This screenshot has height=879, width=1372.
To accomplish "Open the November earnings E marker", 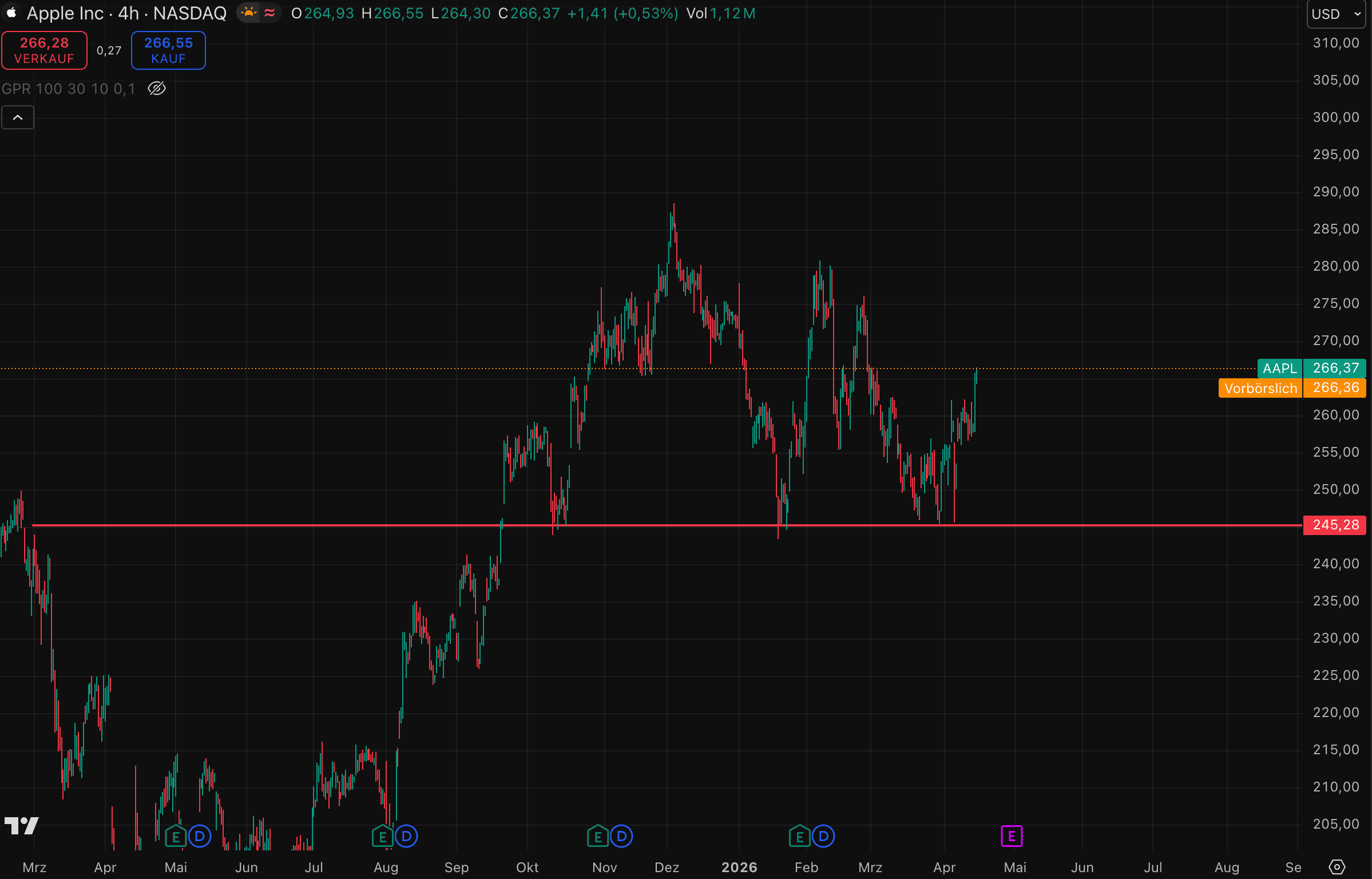I will click(597, 837).
